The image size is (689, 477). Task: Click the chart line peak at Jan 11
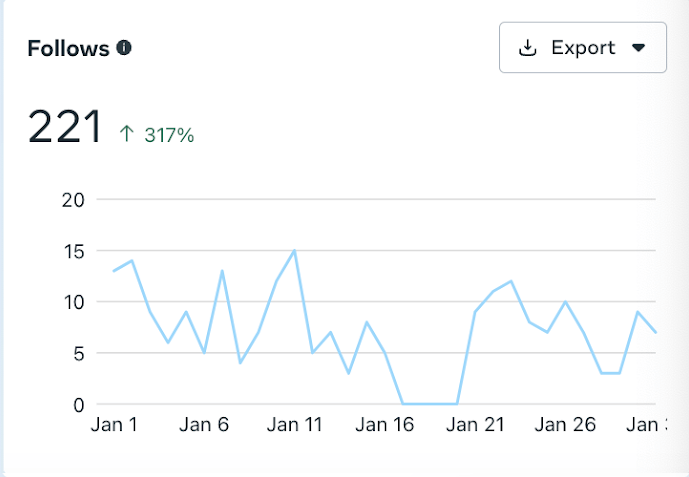294,250
